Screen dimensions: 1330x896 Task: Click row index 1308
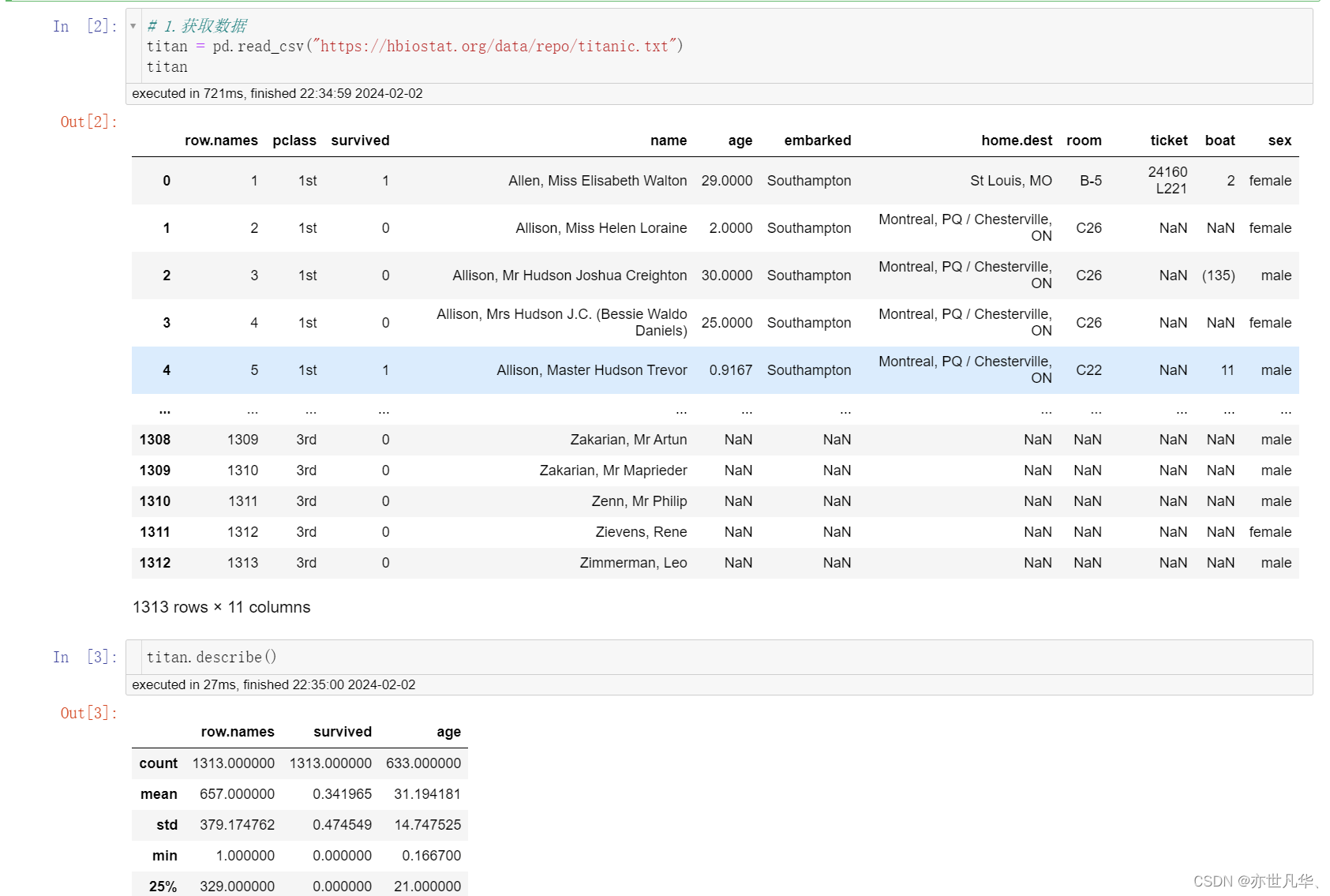click(155, 440)
